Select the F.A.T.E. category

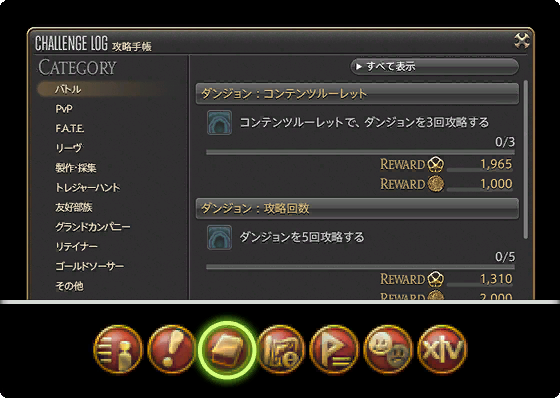(70, 129)
